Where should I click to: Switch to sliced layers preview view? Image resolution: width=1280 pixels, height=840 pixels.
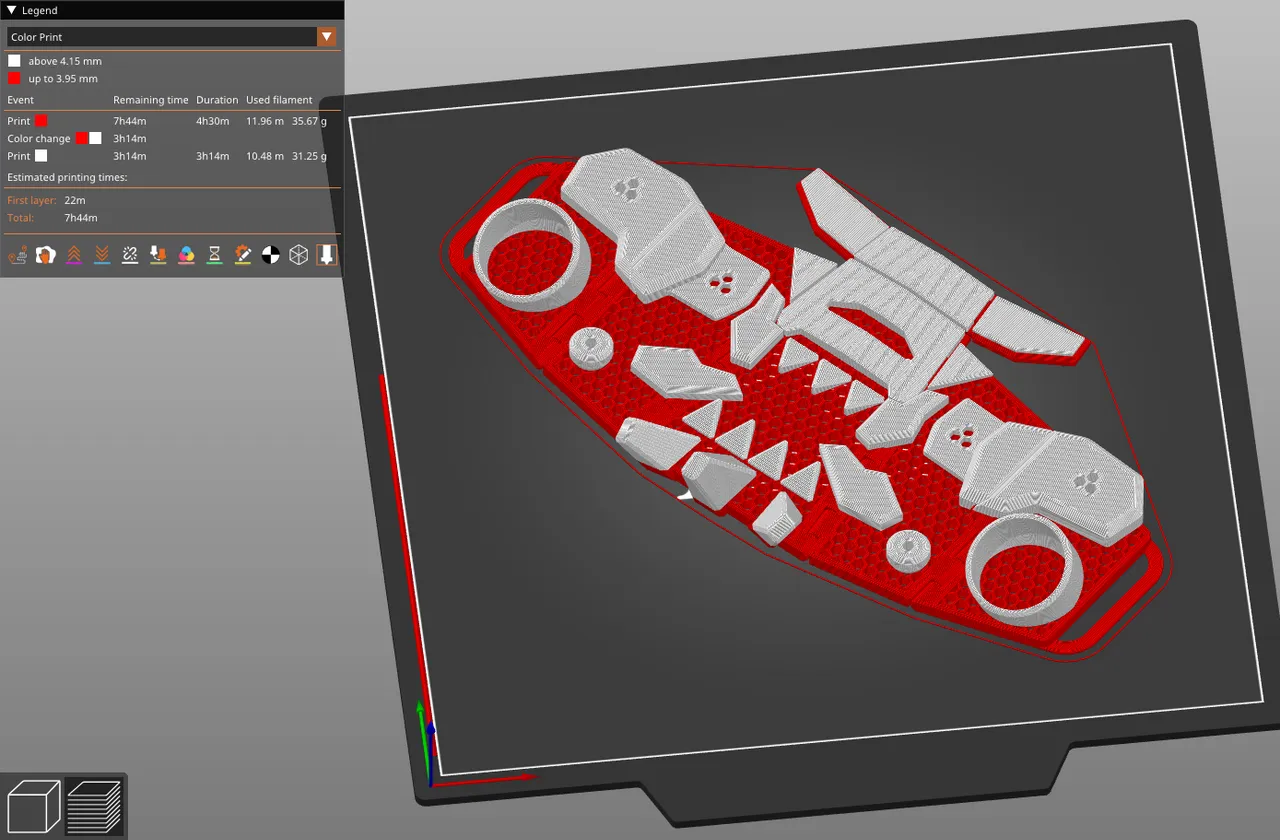(x=93, y=805)
